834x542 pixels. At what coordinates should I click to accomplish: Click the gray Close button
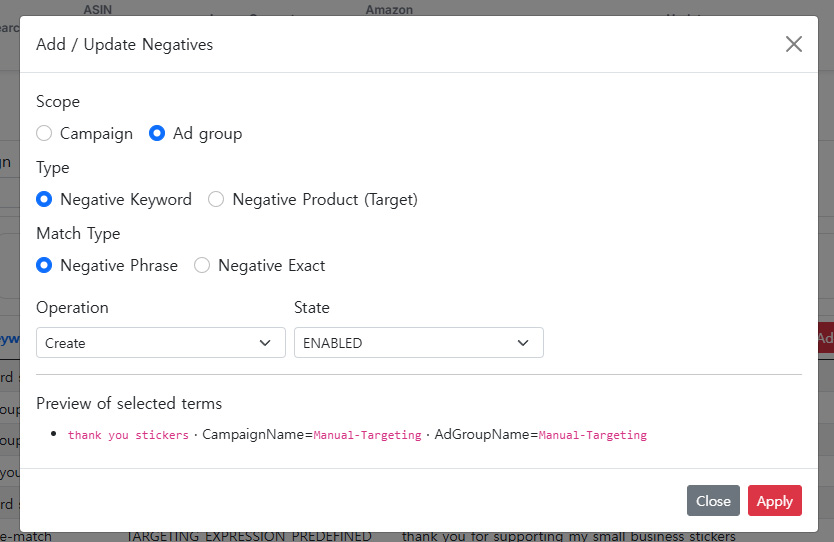click(713, 501)
